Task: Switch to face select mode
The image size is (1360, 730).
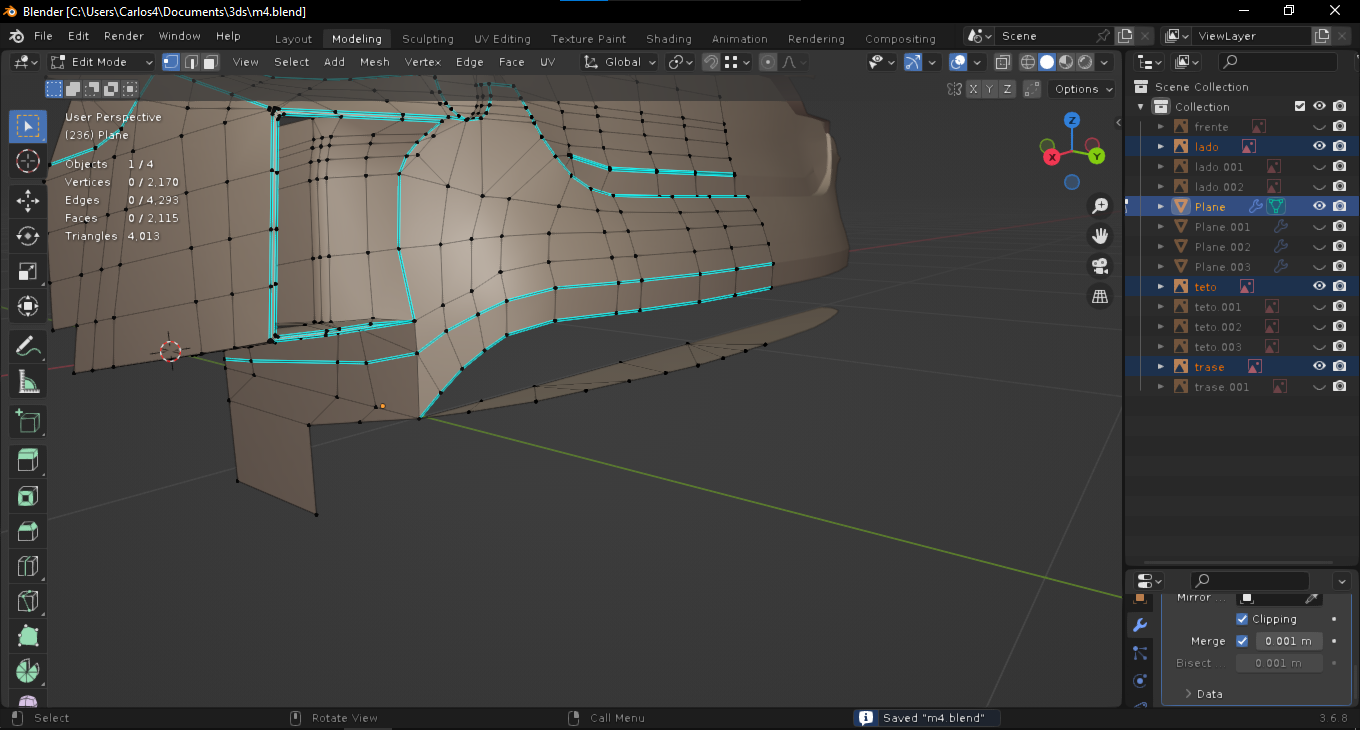Action: click(x=210, y=62)
